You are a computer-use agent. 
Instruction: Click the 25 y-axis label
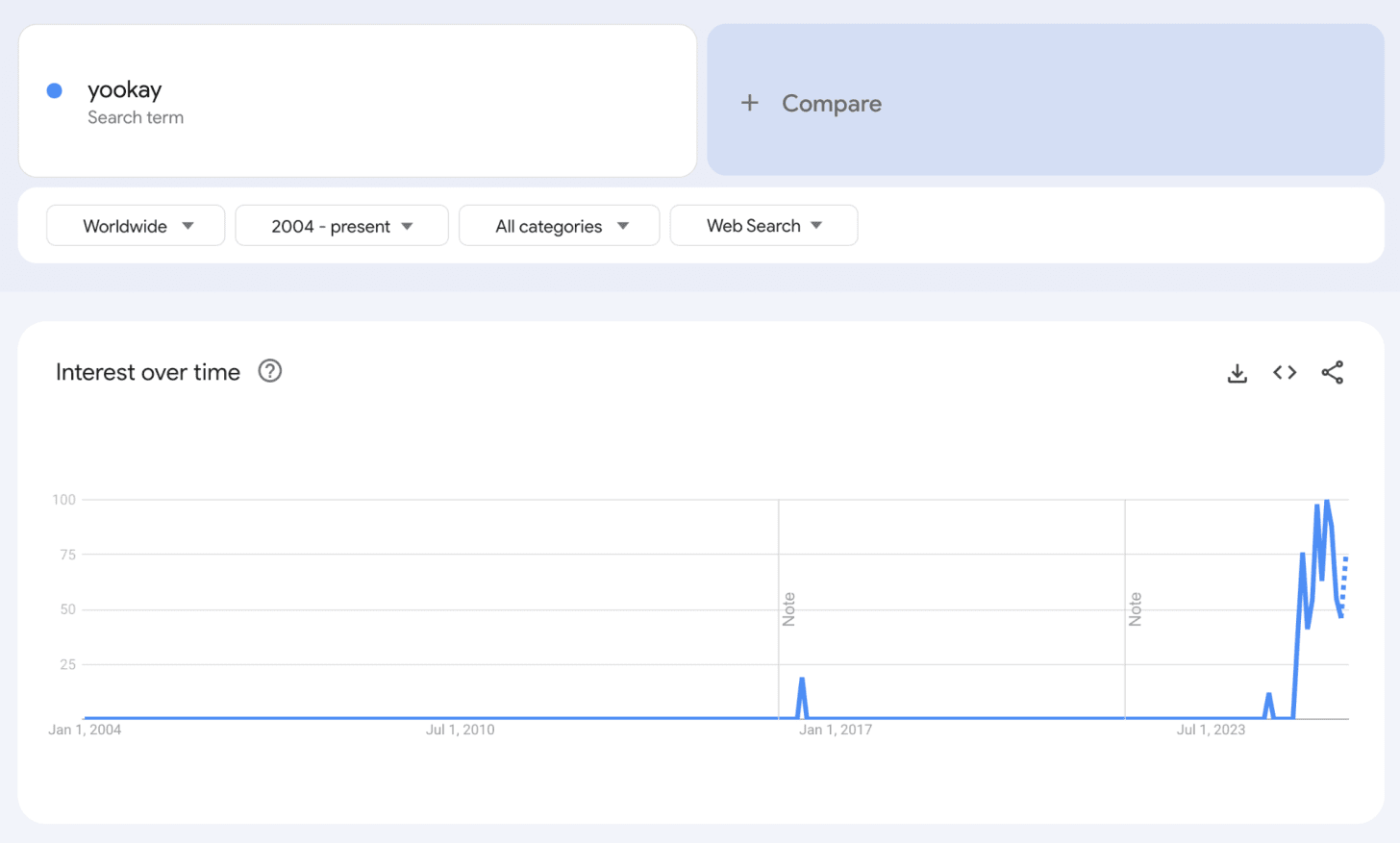coord(67,664)
